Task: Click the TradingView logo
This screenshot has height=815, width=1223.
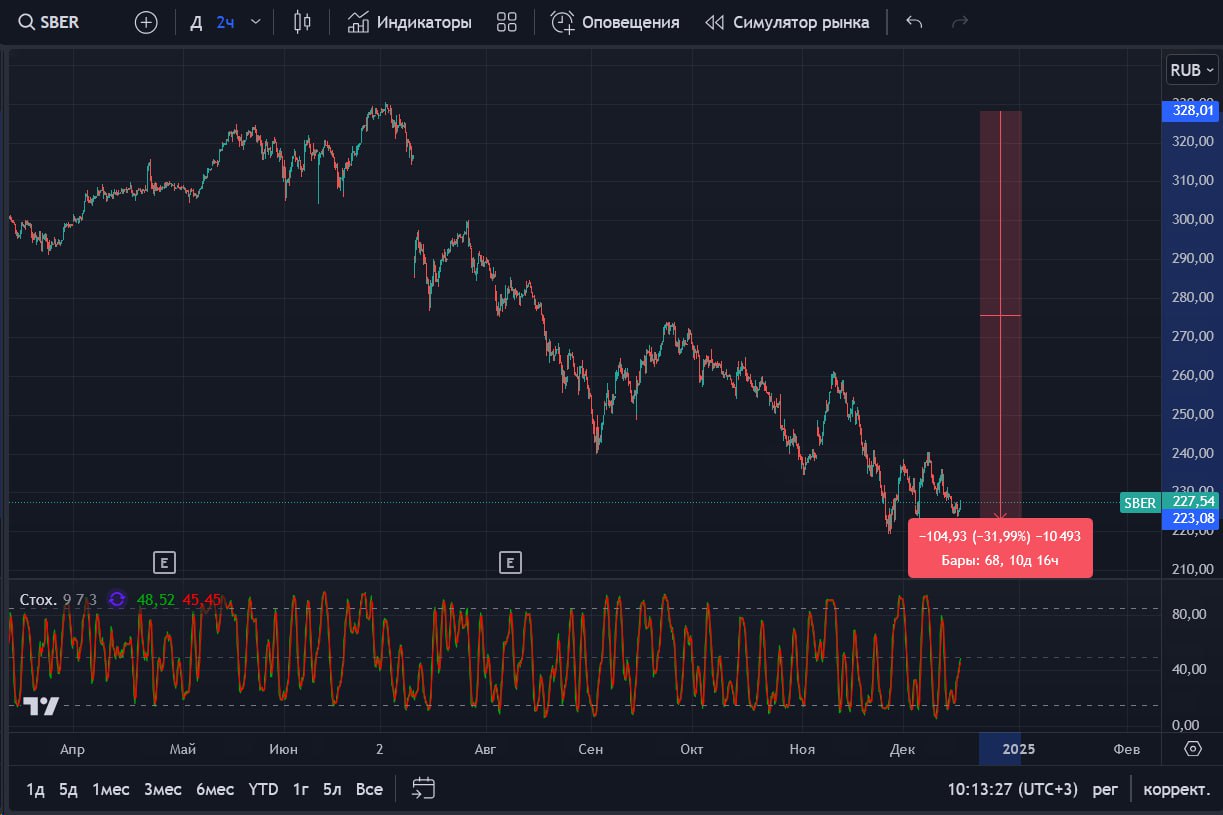Action: coord(42,706)
